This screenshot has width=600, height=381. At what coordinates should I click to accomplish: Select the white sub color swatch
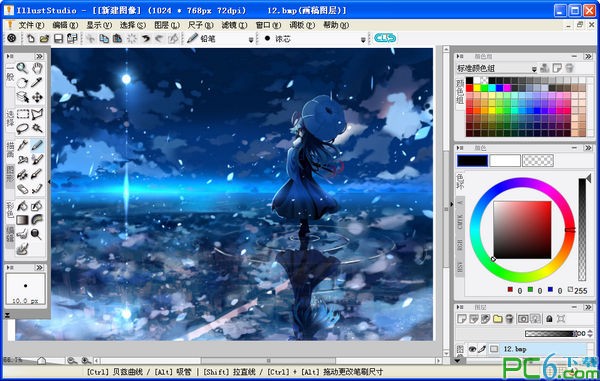[x=505, y=160]
